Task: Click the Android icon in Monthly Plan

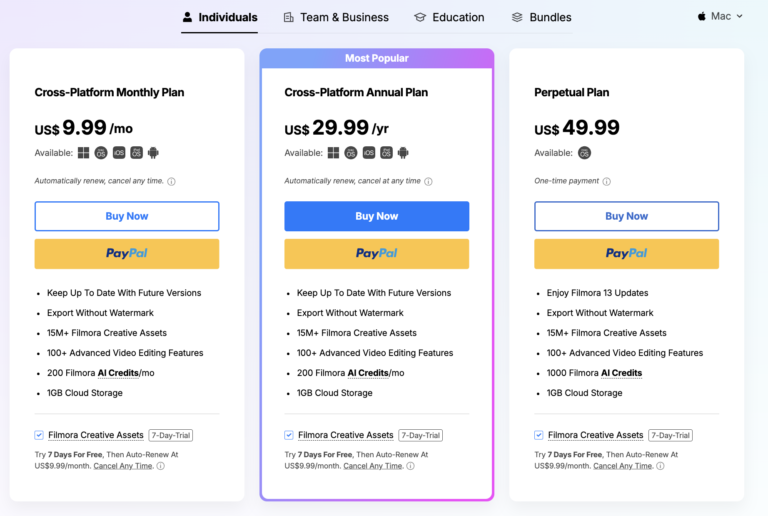Action: (153, 153)
